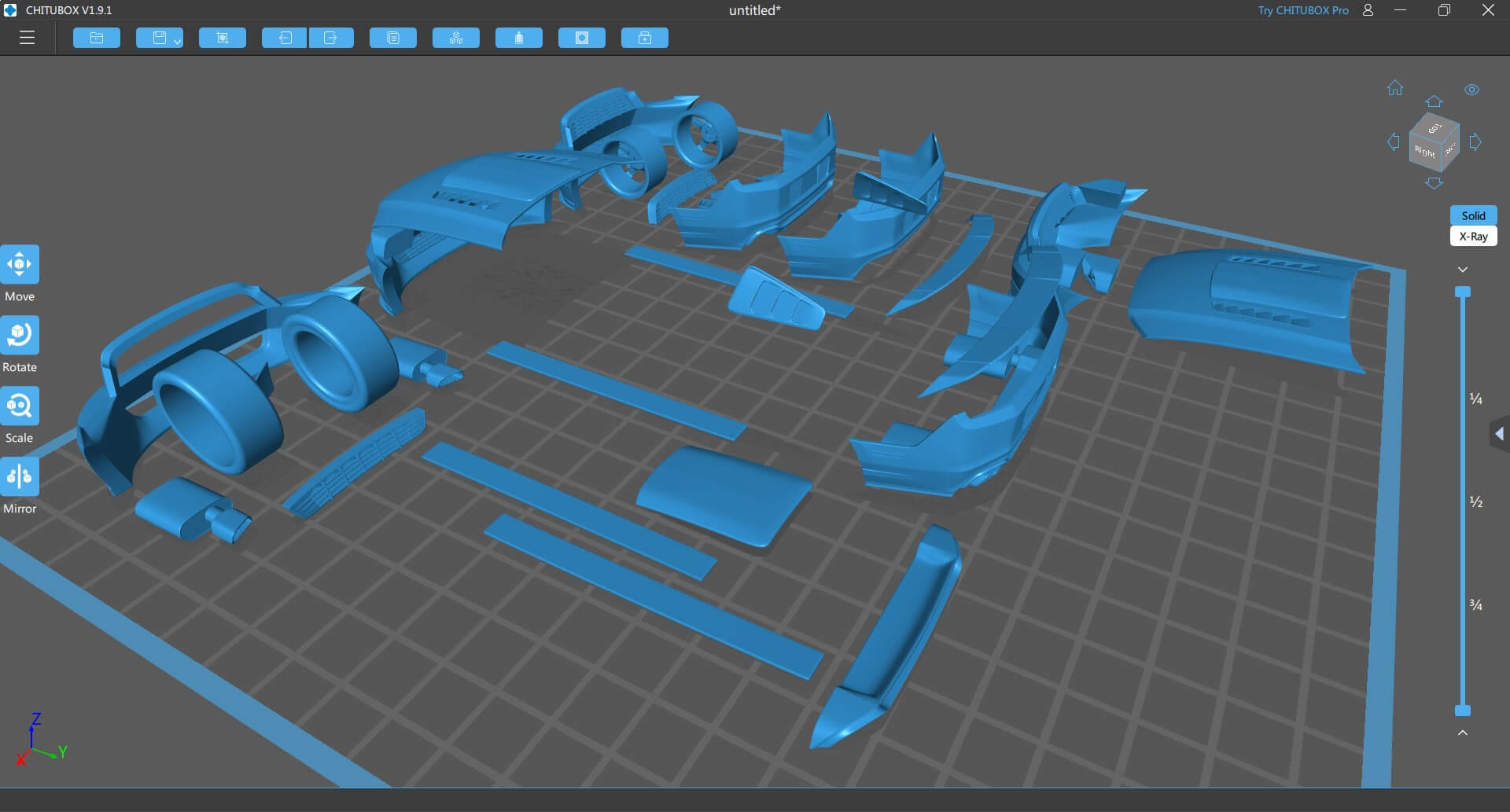This screenshot has width=1510, height=812.
Task: Rotate view down with bottom arrow
Action: pyautogui.click(x=1434, y=183)
